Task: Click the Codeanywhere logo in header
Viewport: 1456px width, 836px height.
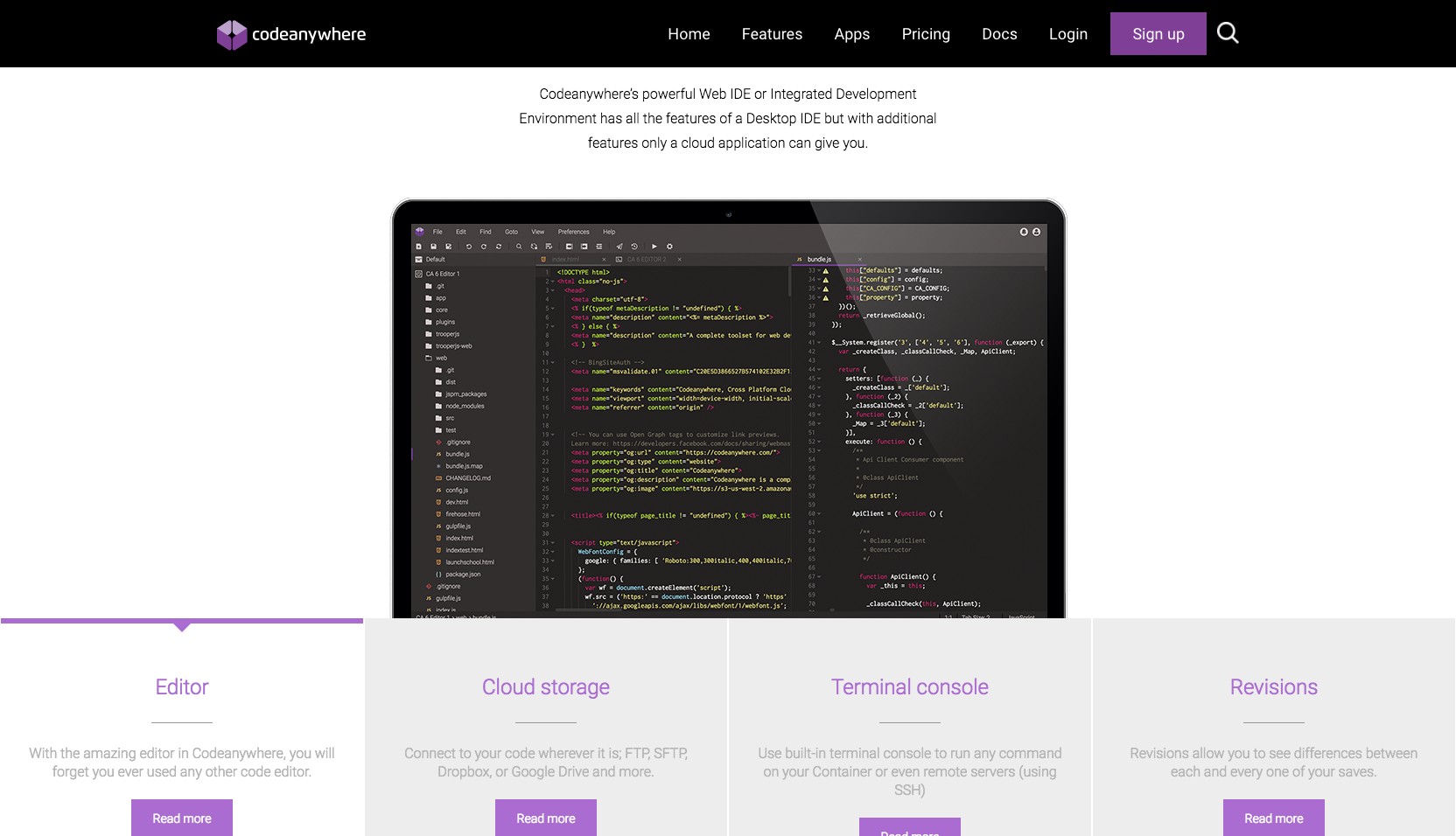Action: (291, 34)
